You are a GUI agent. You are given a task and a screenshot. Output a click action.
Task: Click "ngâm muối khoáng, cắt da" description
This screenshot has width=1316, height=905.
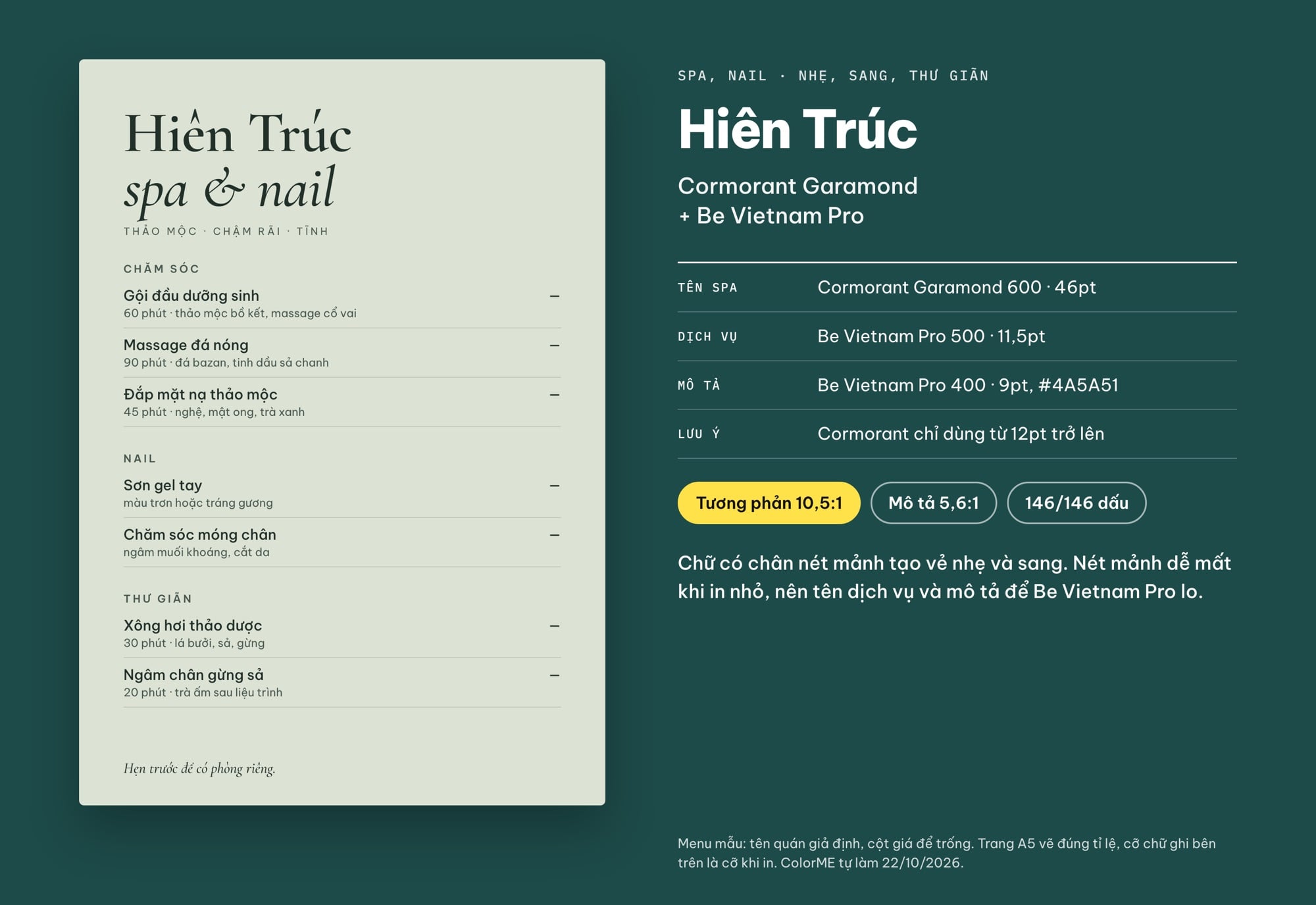pos(196,552)
